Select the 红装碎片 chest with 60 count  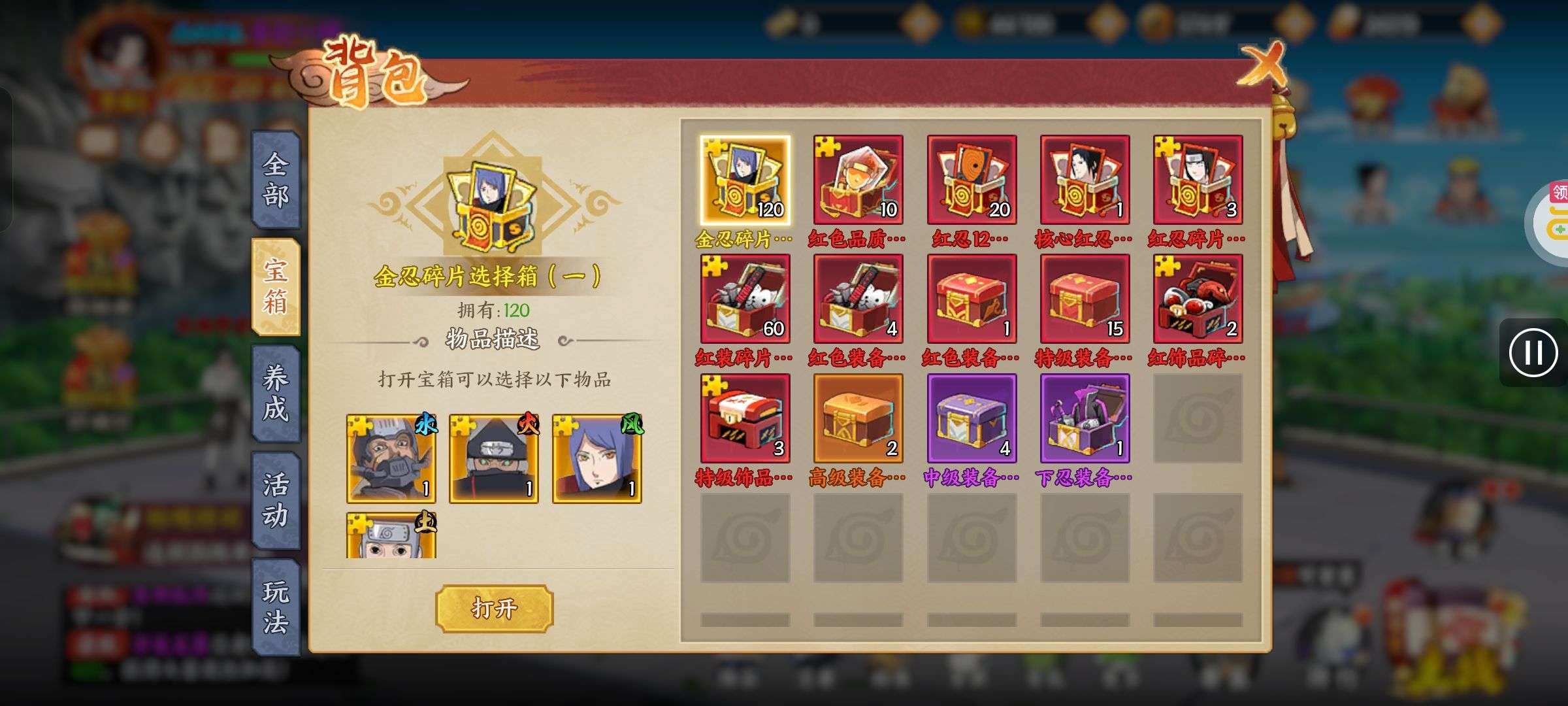coord(745,299)
